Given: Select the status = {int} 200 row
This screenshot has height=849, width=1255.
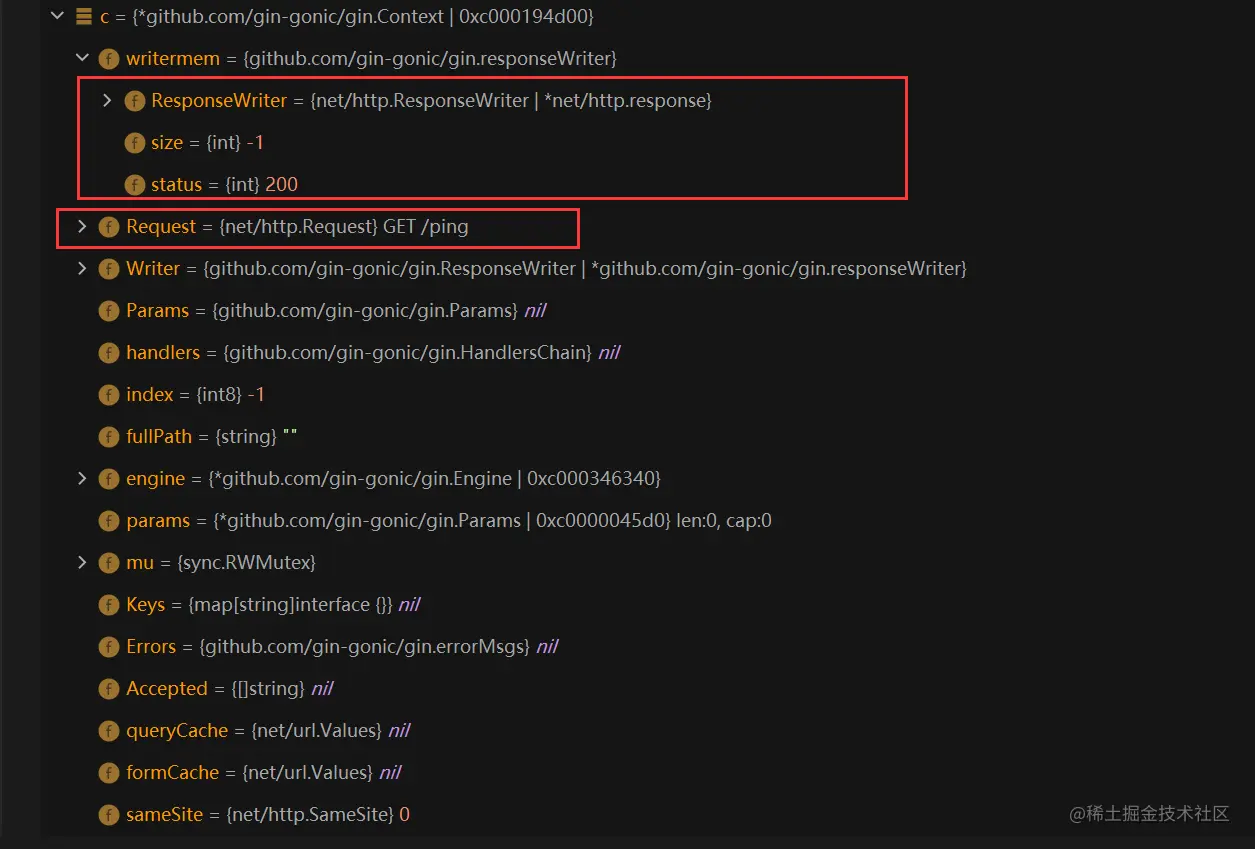Looking at the screenshot, I should coord(211,185).
